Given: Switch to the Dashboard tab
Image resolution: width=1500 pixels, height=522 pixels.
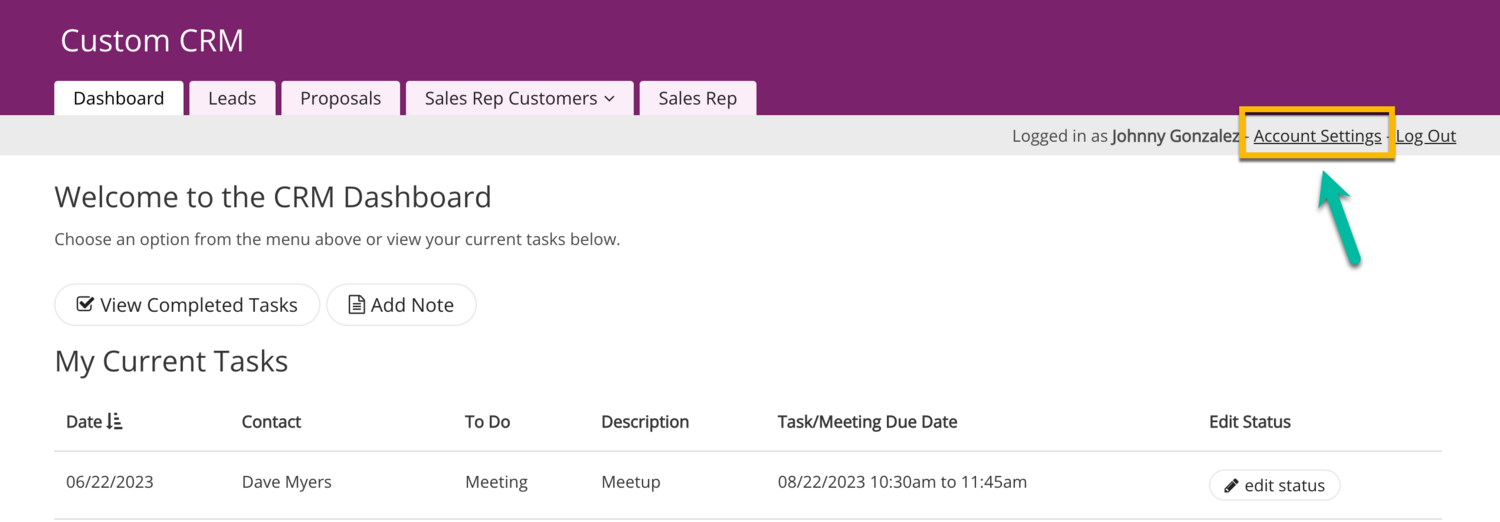Looking at the screenshot, I should pyautogui.click(x=118, y=98).
